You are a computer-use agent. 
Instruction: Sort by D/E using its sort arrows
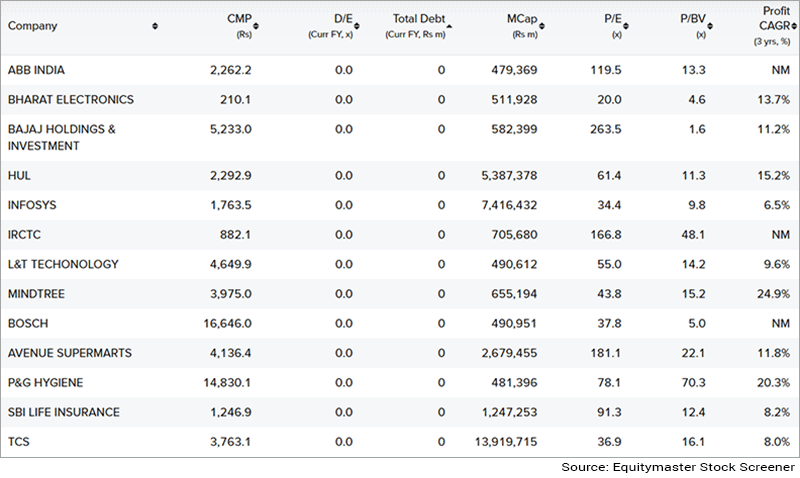click(357, 26)
